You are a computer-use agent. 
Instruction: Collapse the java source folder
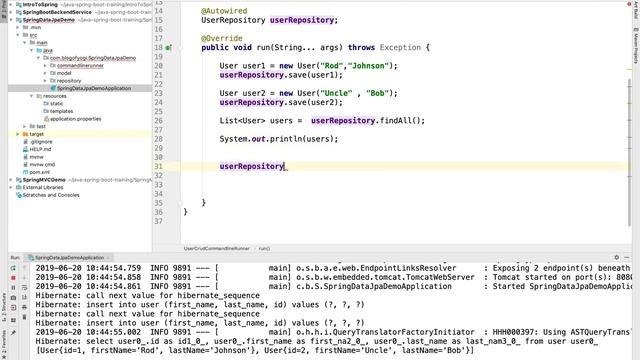[x=31, y=50]
